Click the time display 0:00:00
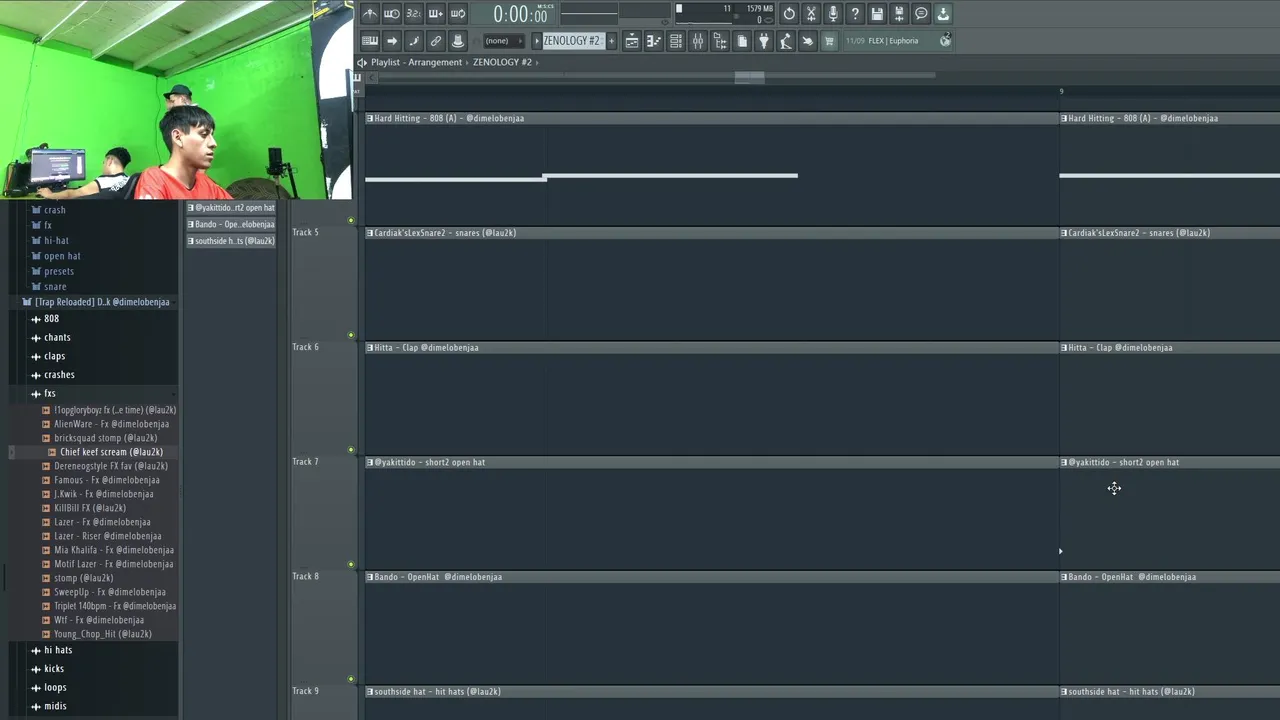 pos(520,15)
